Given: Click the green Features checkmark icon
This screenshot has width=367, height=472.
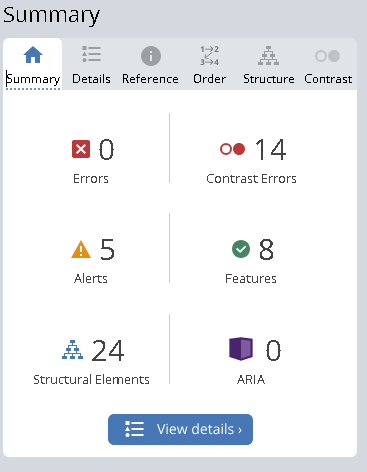Looking at the screenshot, I should (x=241, y=249).
